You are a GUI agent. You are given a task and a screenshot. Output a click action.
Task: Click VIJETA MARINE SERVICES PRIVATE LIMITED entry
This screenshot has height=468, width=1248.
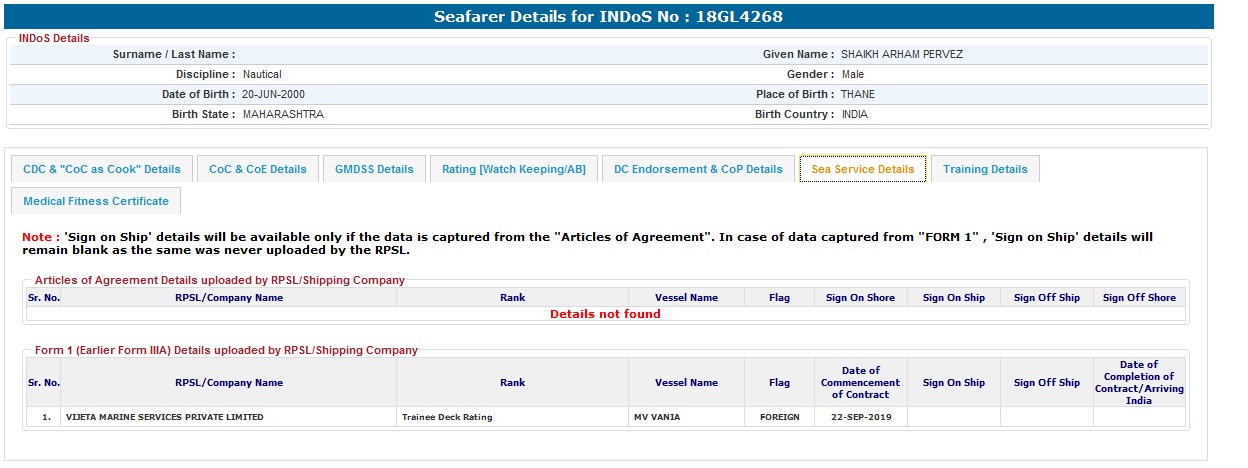(x=165, y=417)
